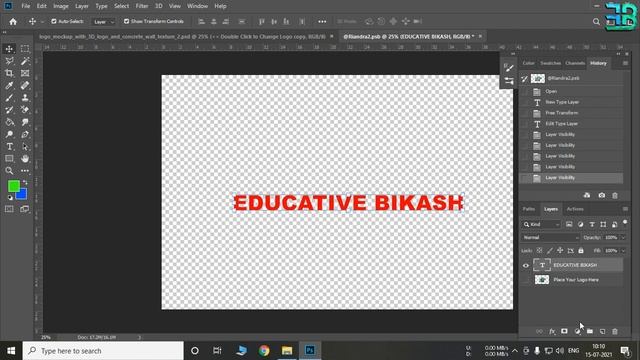
Task: Show the Place Your Logo Here layer
Action: coord(526,280)
